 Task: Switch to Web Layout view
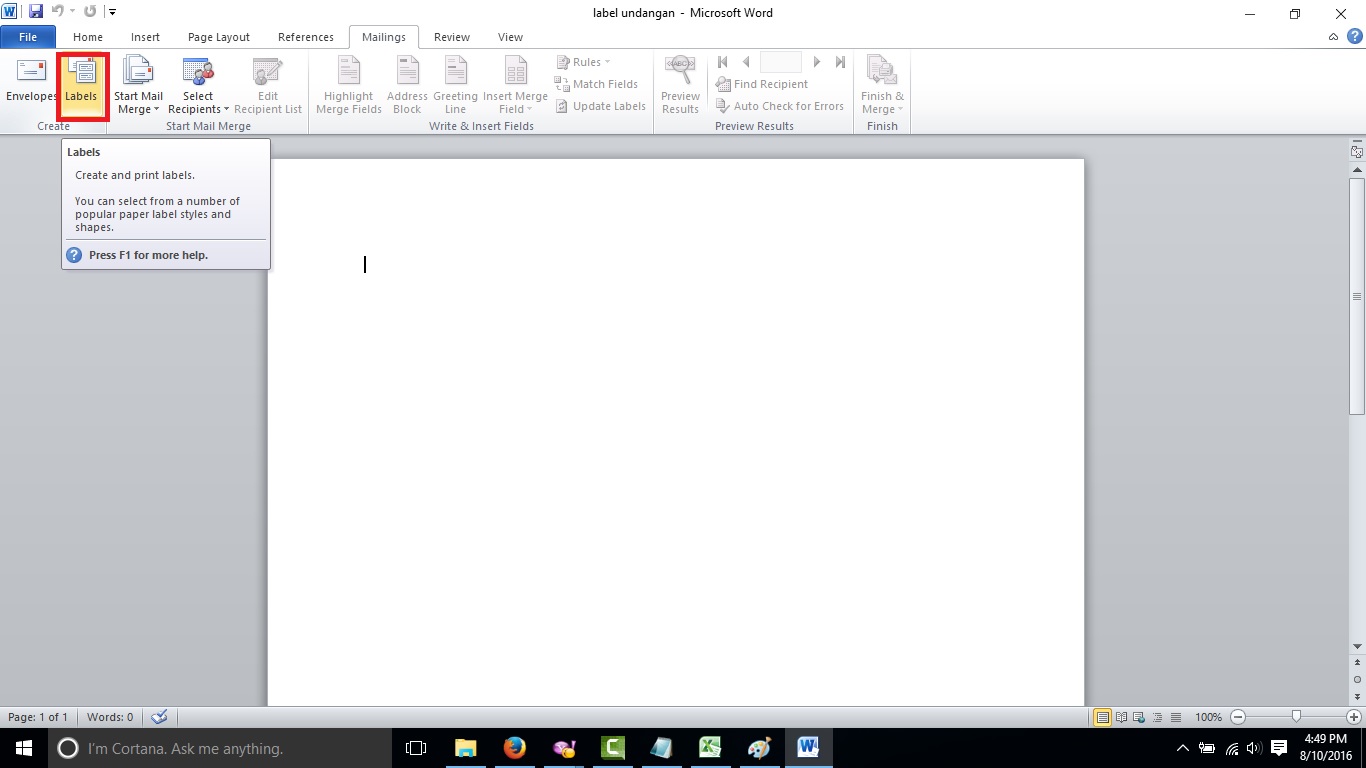1139,717
